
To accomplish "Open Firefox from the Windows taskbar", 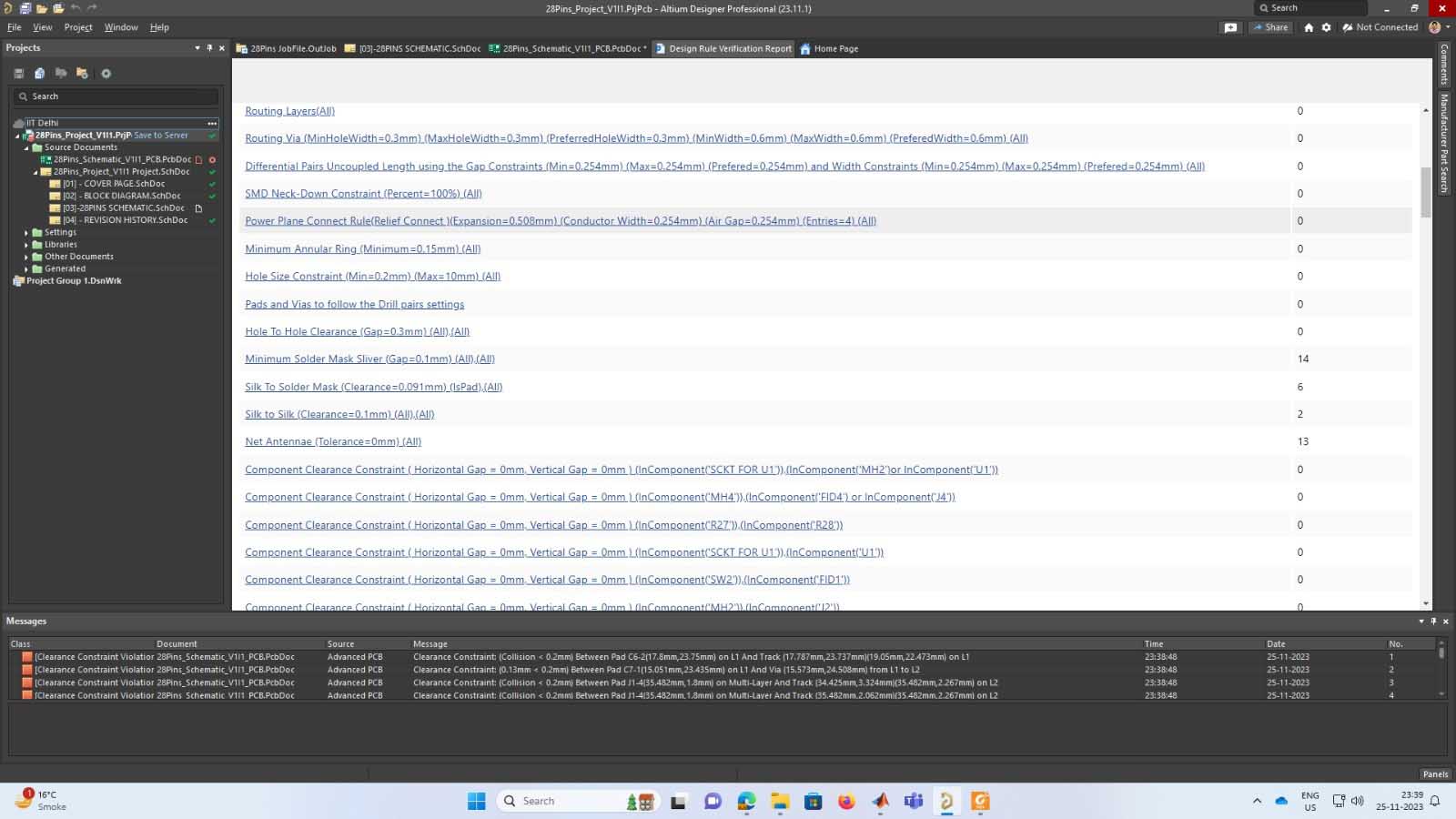I will pyautogui.click(x=846, y=801).
